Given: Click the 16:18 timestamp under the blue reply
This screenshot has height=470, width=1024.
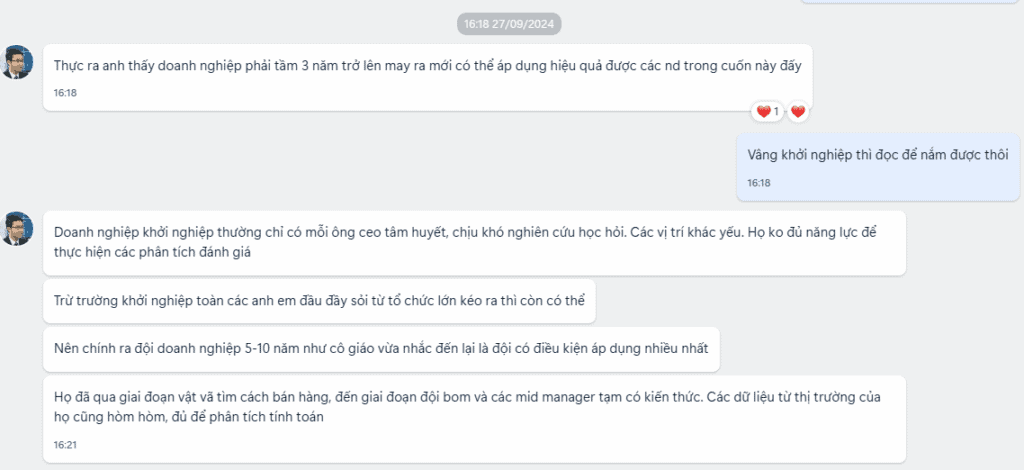Looking at the screenshot, I should (x=759, y=183).
